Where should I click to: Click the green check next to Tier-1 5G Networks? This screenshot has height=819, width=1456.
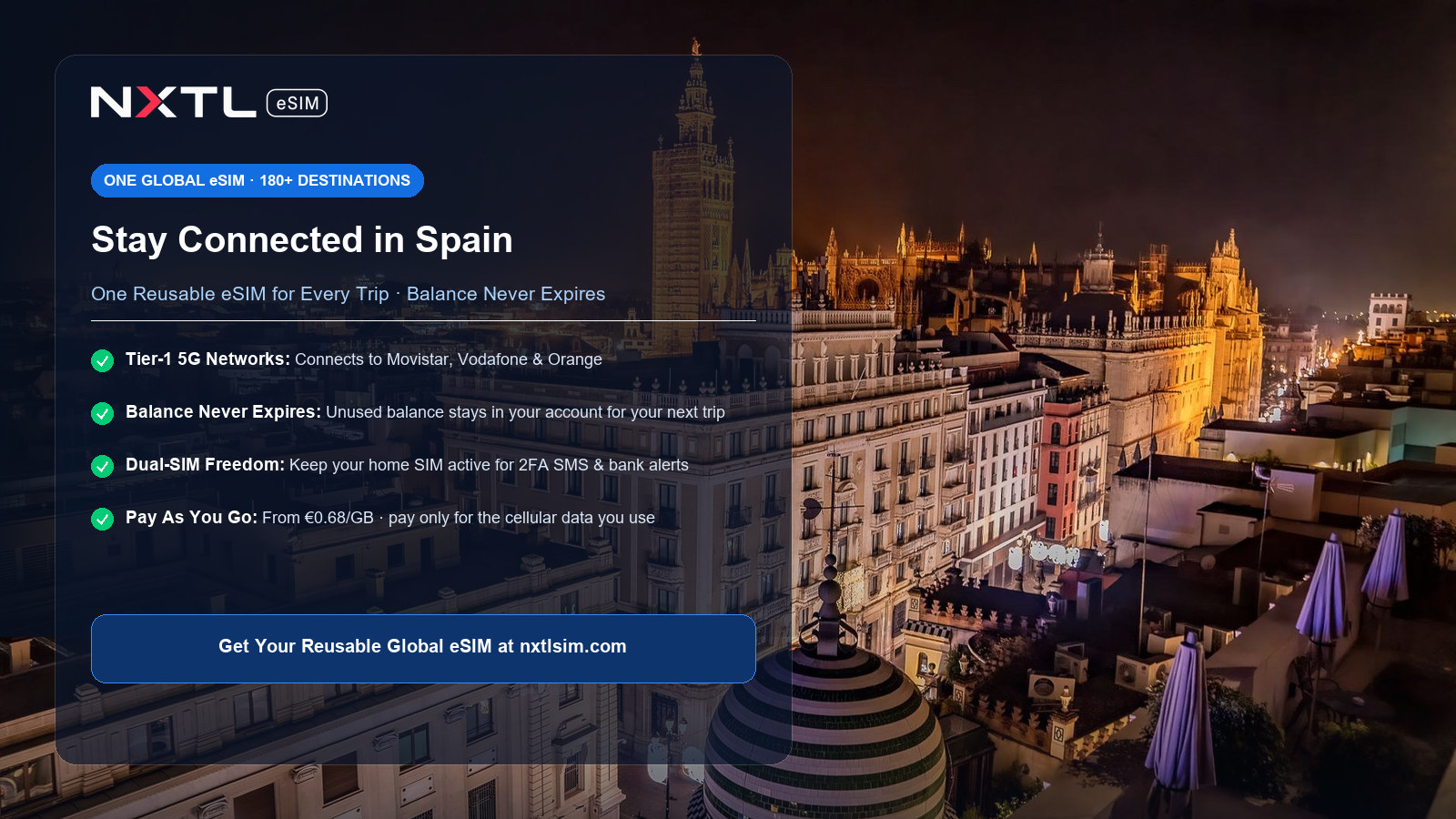coord(103,360)
